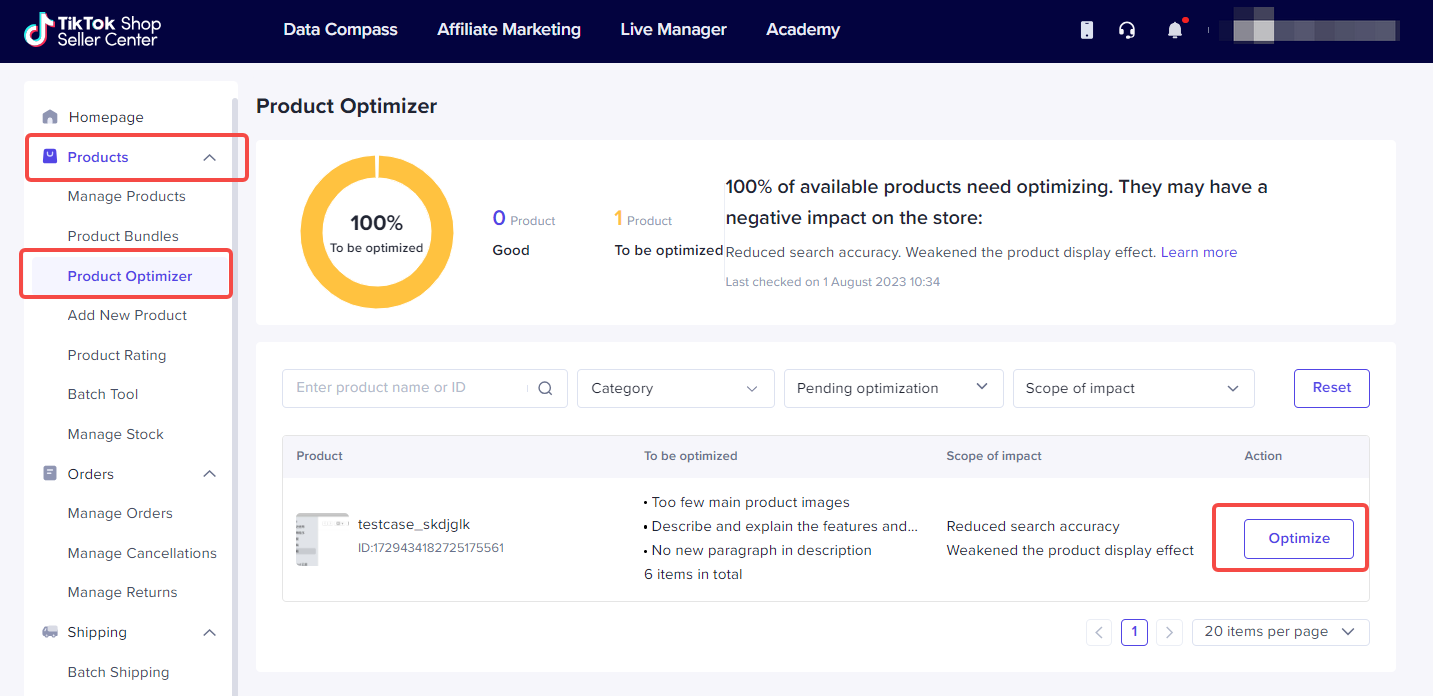Open Batch Shipping in sidebar
1433x696 pixels.
tap(119, 672)
